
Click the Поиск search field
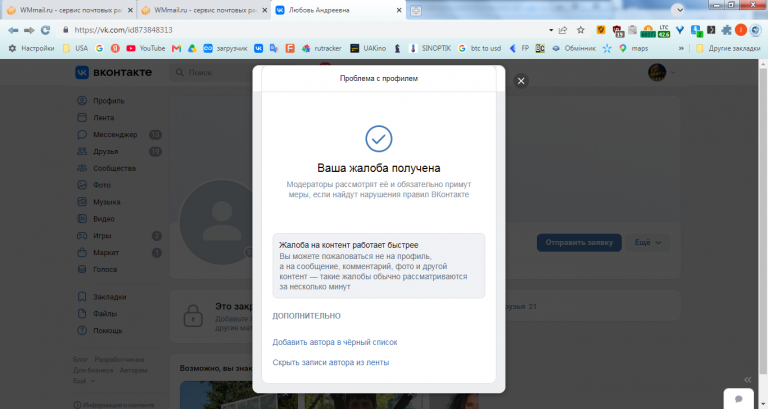click(212, 72)
